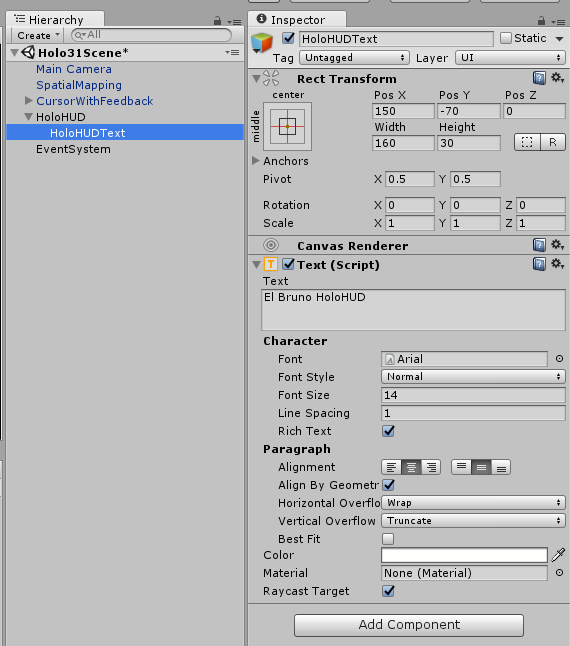Choose top vertical alignment icon
The width and height of the screenshot is (570, 646).
(461, 467)
